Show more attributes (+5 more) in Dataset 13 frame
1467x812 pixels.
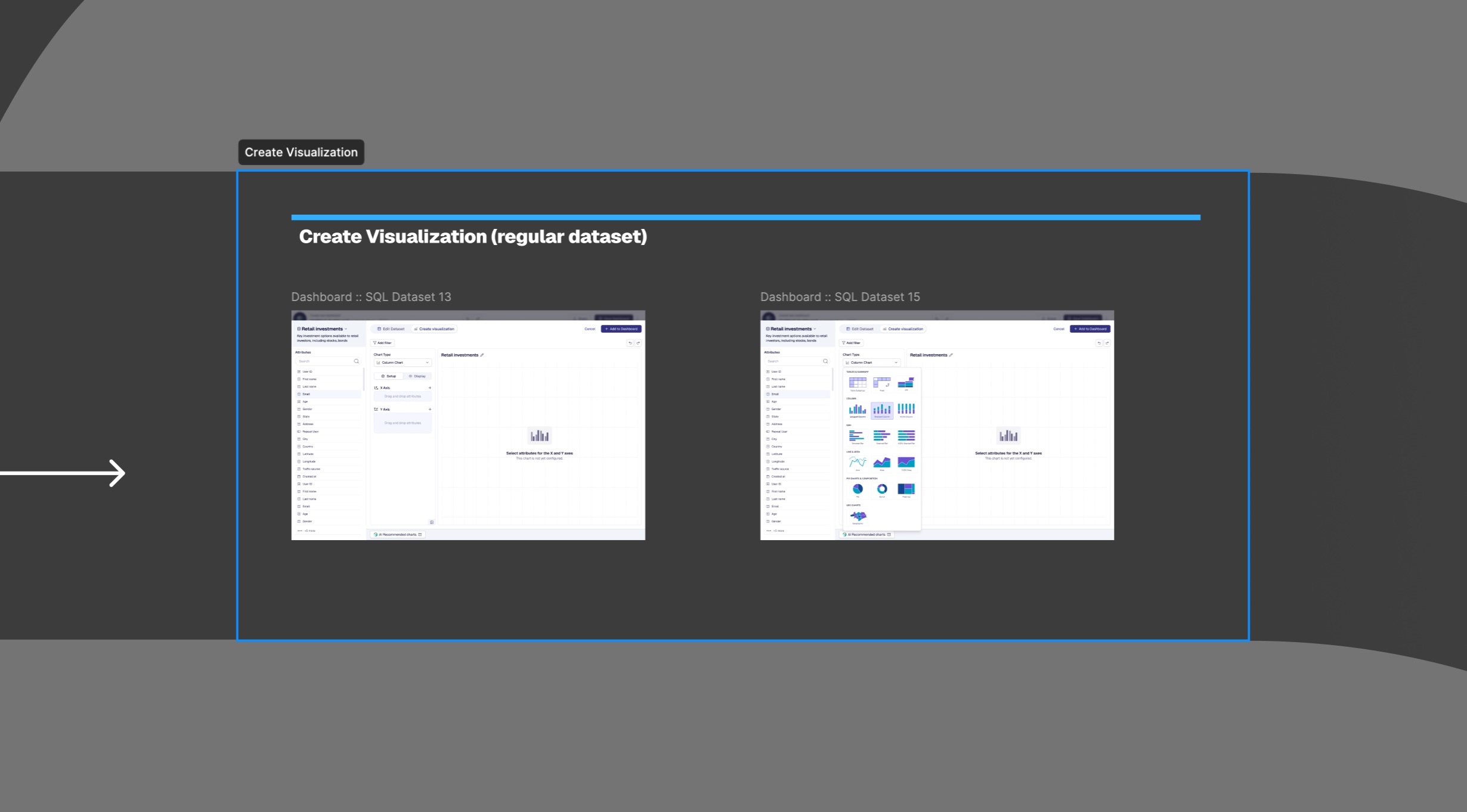click(x=307, y=531)
